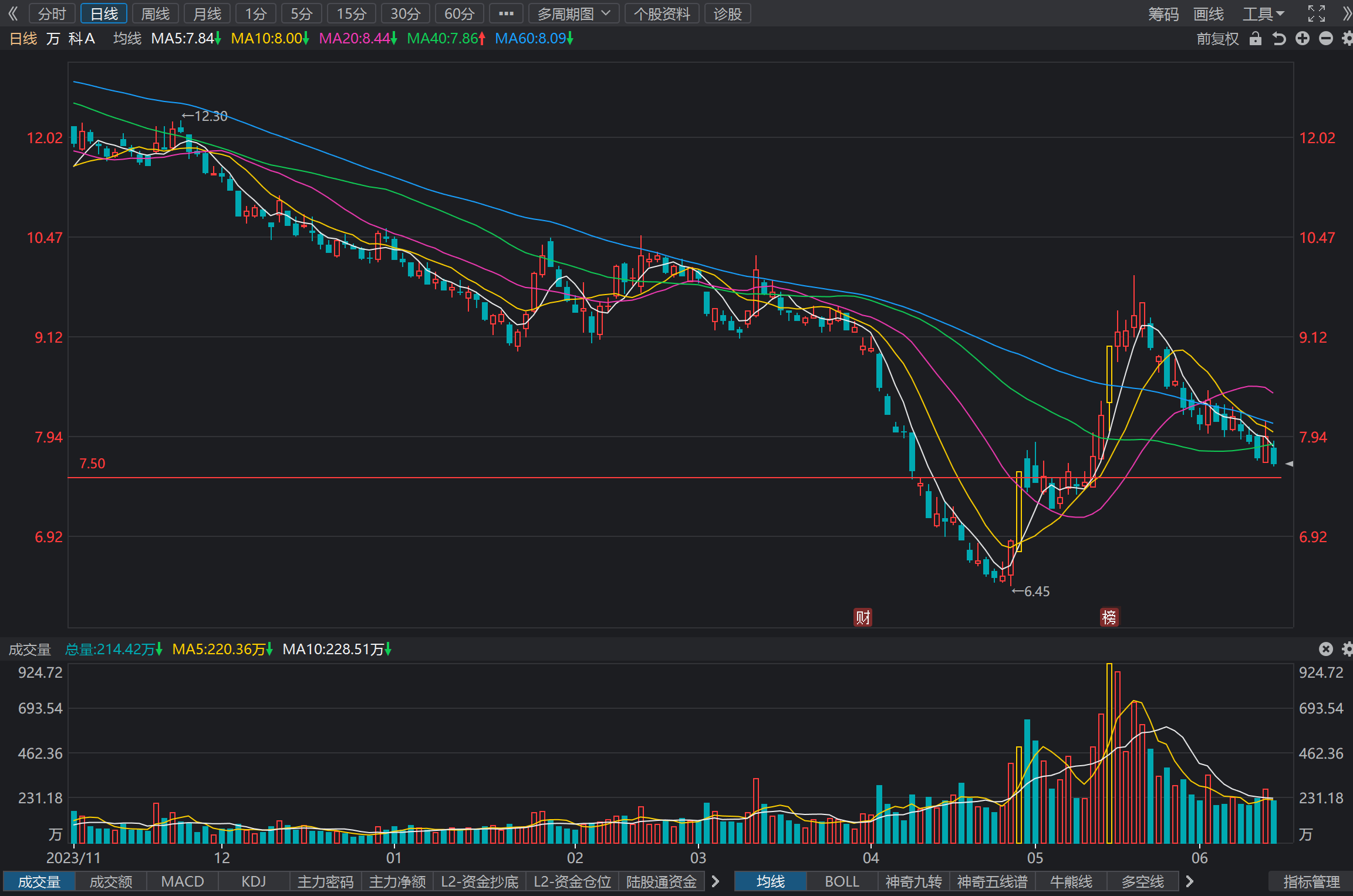Click the volume MA10:228.51万 label

point(337,649)
